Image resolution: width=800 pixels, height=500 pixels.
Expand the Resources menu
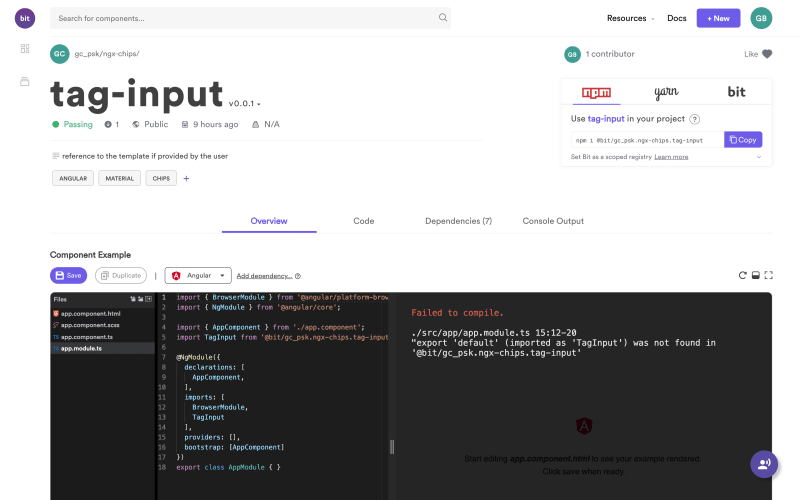pos(630,18)
